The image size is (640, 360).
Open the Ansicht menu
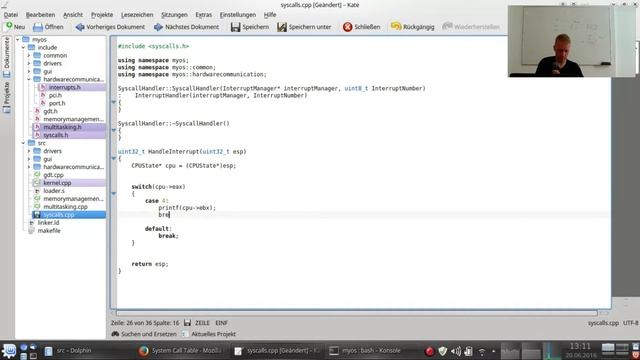click(73, 15)
